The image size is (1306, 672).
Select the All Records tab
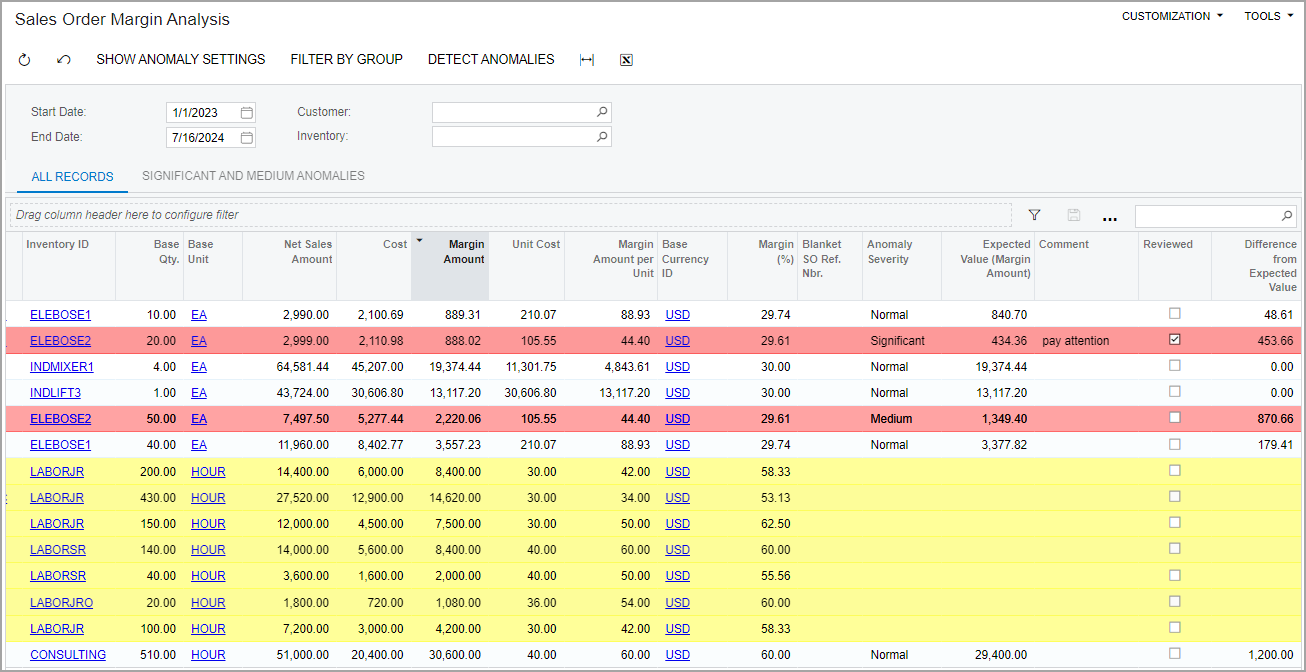click(x=72, y=177)
